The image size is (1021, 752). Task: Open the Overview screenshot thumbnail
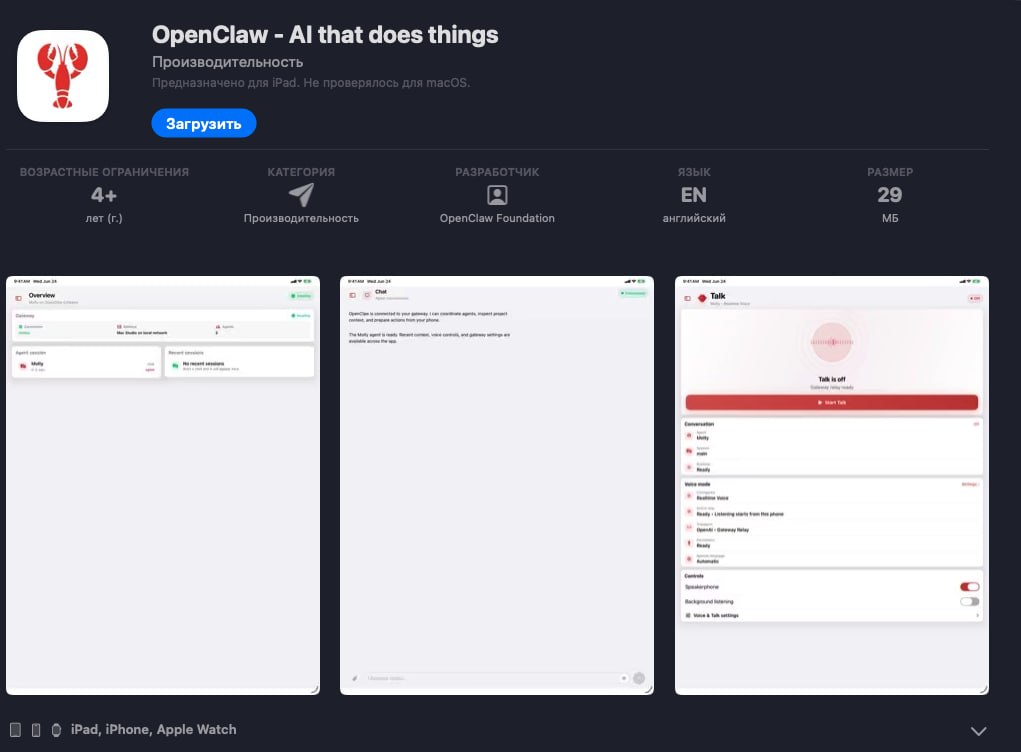click(x=163, y=485)
